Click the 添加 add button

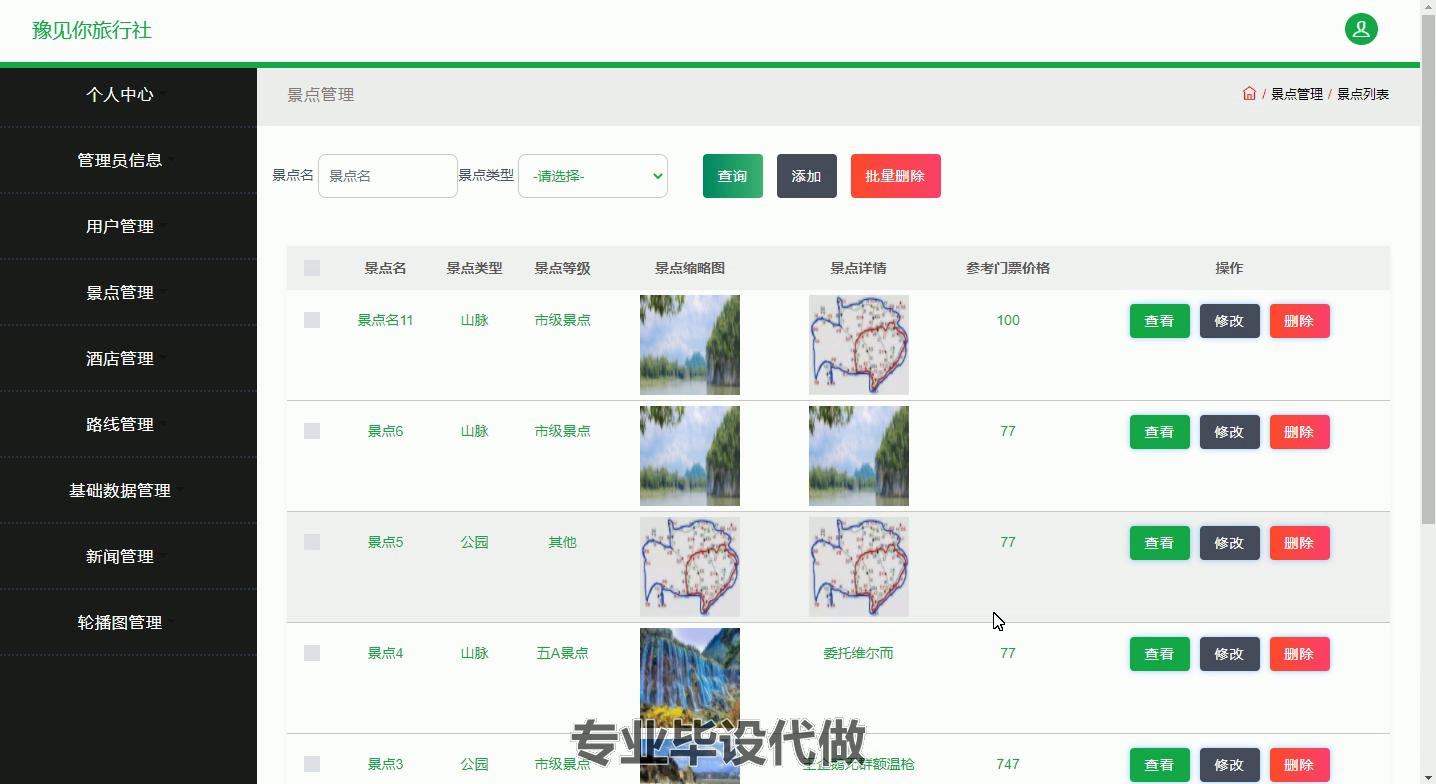807,176
